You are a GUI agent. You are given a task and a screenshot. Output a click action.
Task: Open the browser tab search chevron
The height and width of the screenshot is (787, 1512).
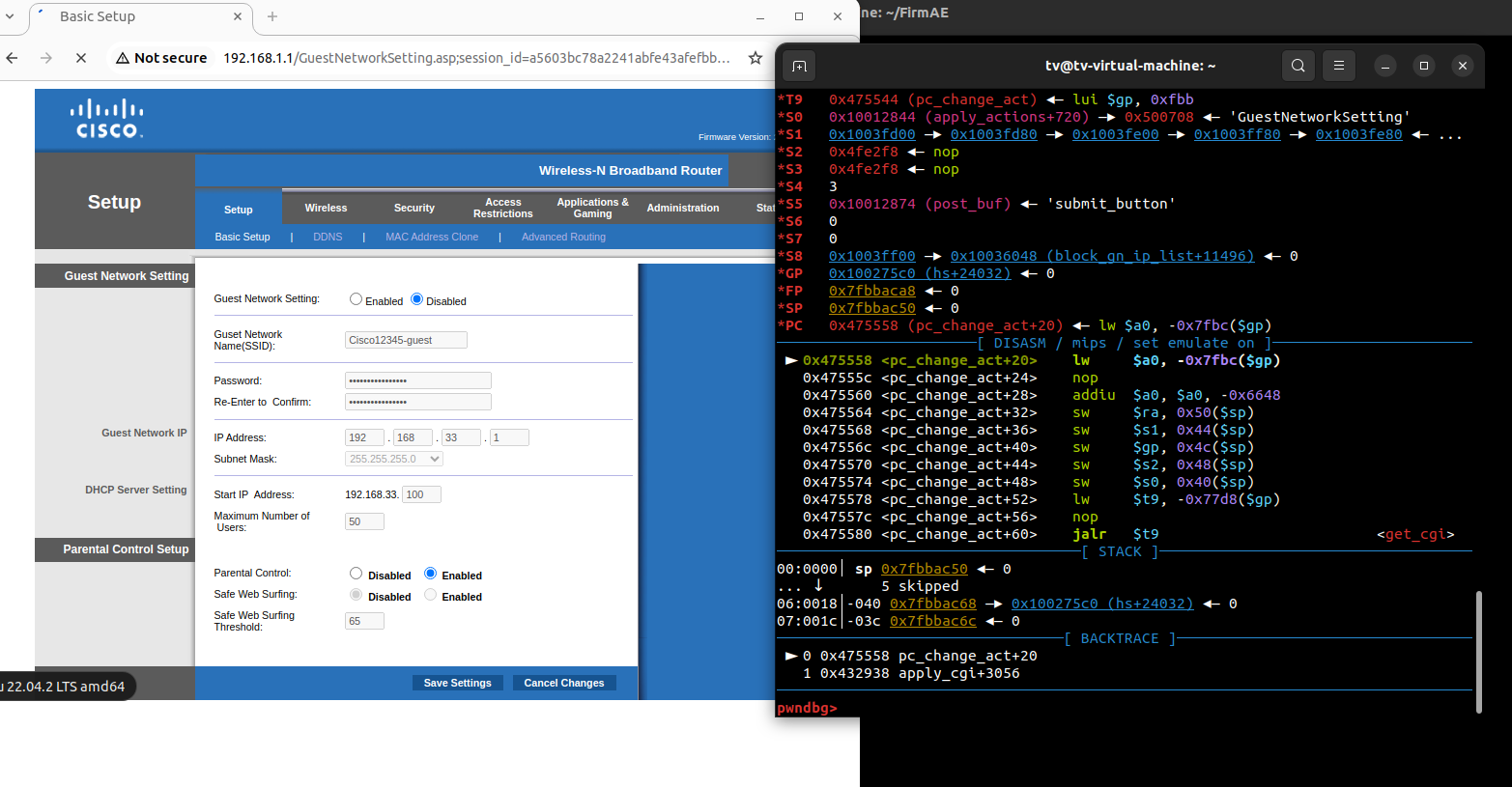coord(10,16)
